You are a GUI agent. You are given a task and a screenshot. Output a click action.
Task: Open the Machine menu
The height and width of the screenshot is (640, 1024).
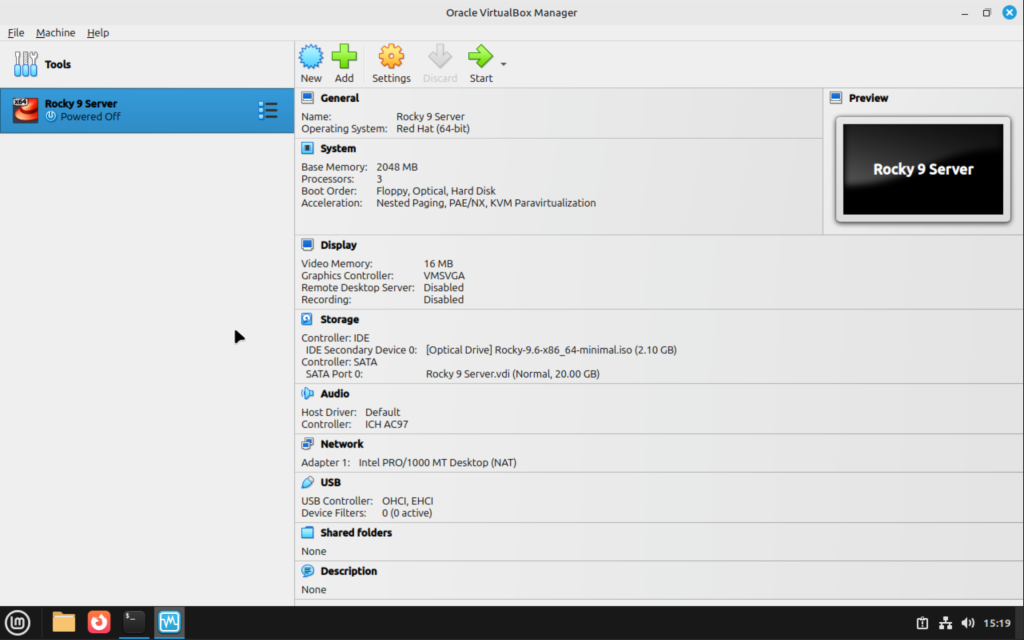55,32
